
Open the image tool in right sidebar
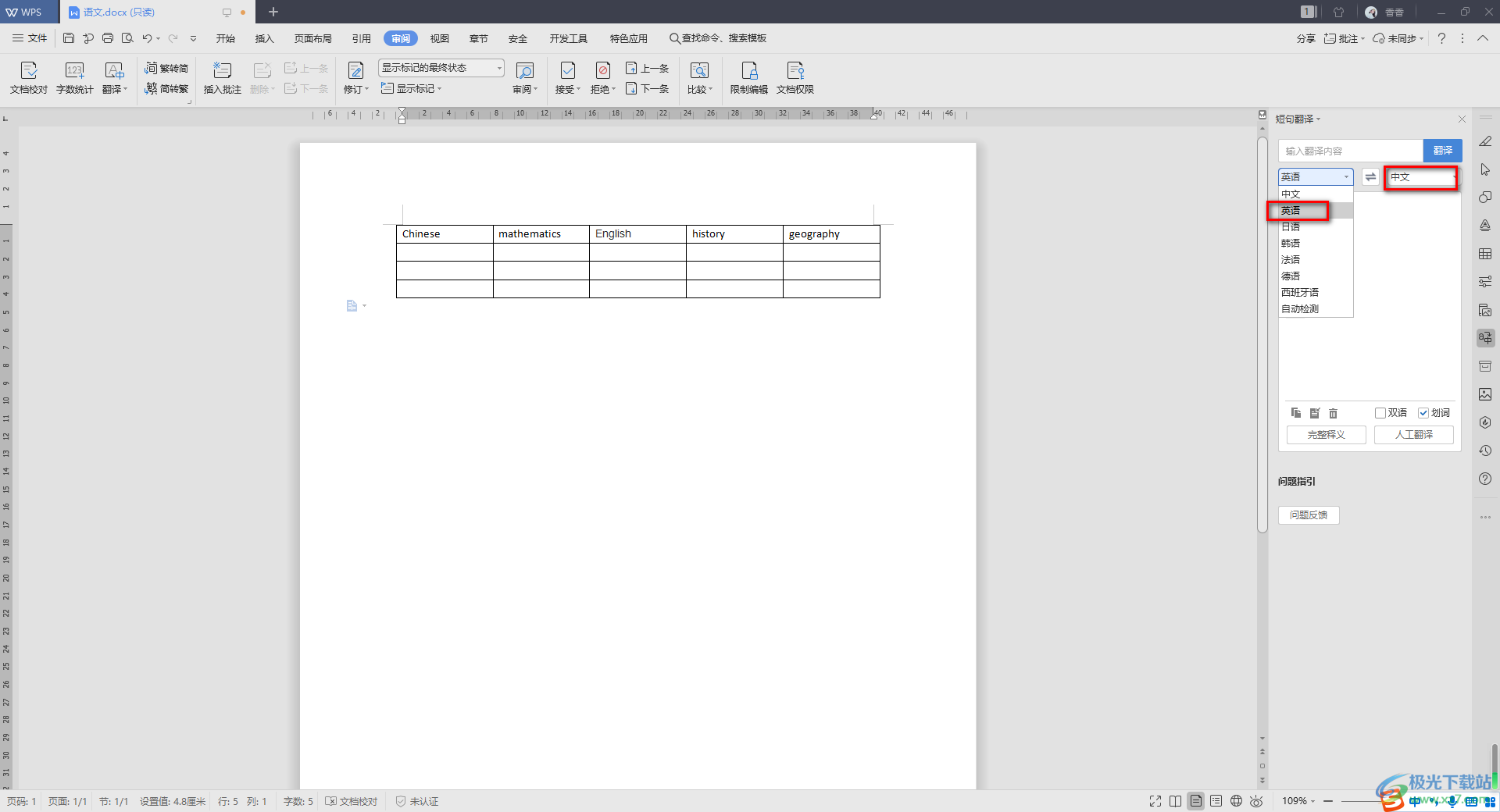click(x=1485, y=394)
